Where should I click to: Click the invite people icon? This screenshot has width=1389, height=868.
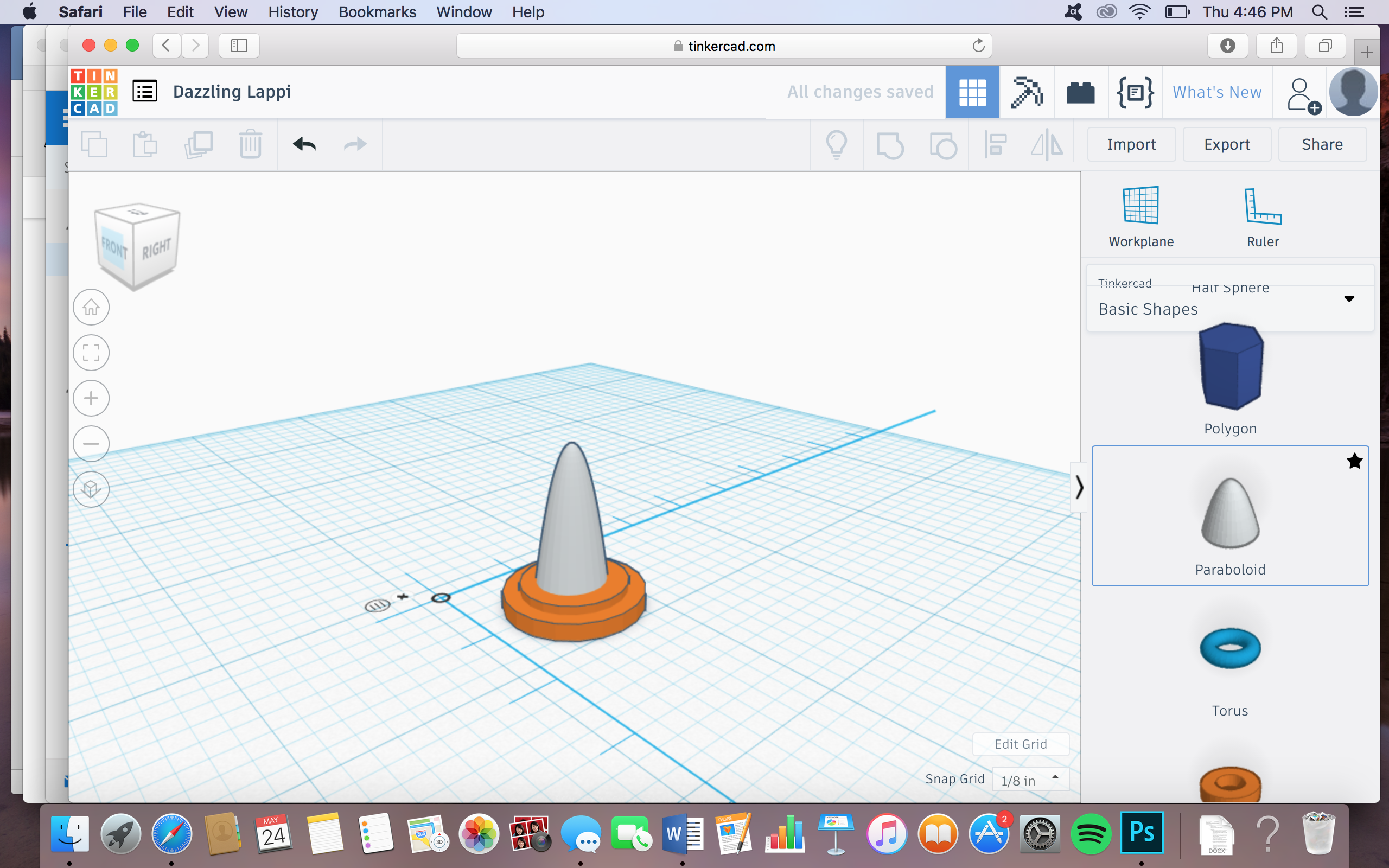pyautogui.click(x=1303, y=95)
